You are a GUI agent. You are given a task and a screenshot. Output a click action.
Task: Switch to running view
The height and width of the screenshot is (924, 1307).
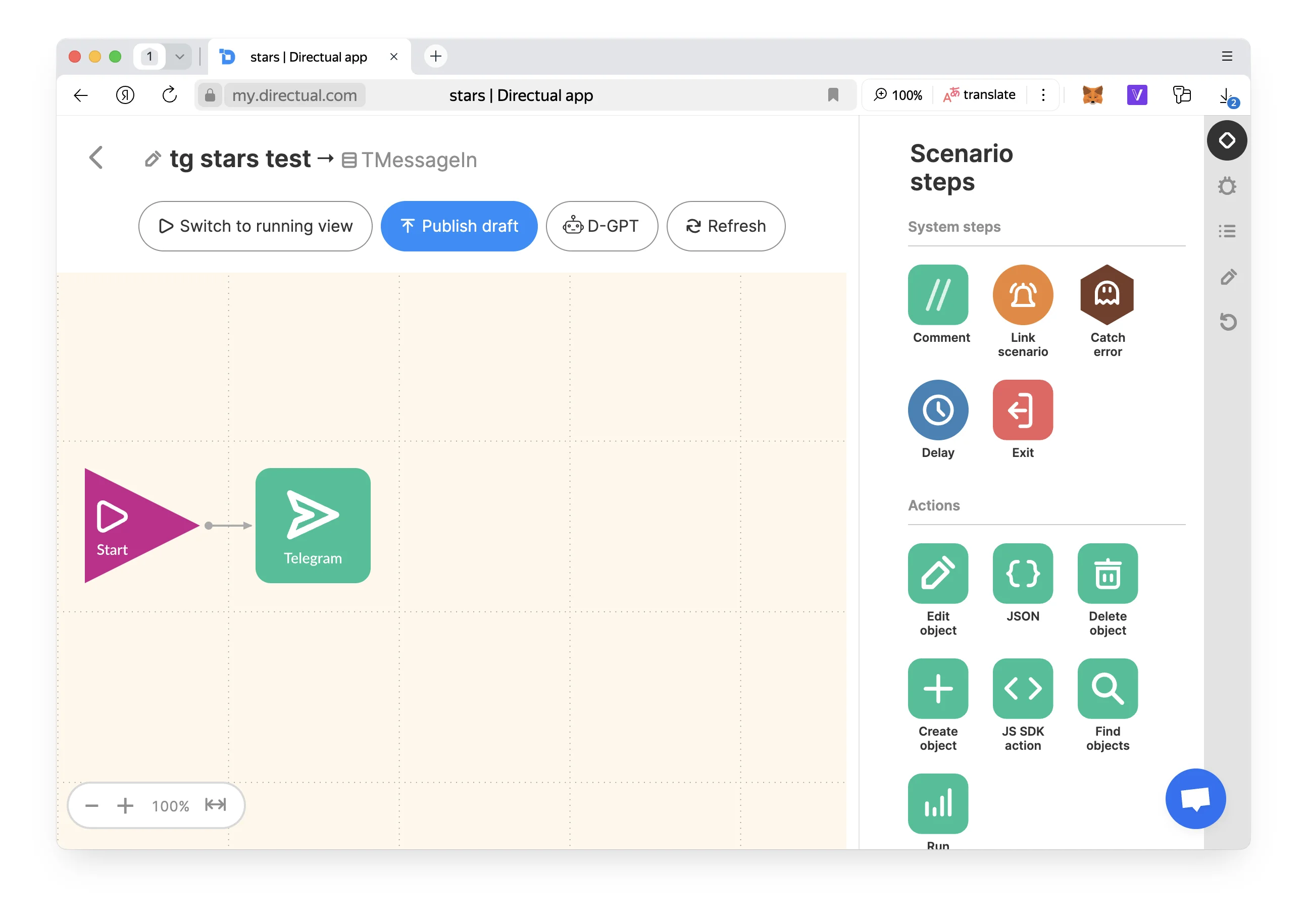255,226
